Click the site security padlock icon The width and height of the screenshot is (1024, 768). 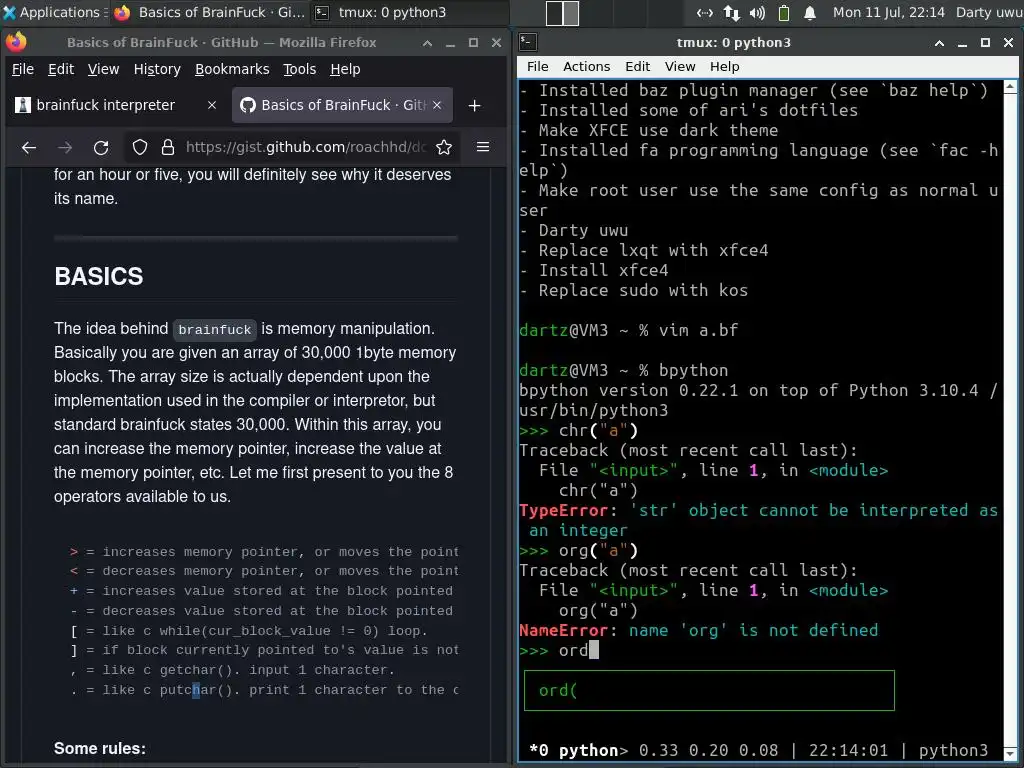(168, 148)
